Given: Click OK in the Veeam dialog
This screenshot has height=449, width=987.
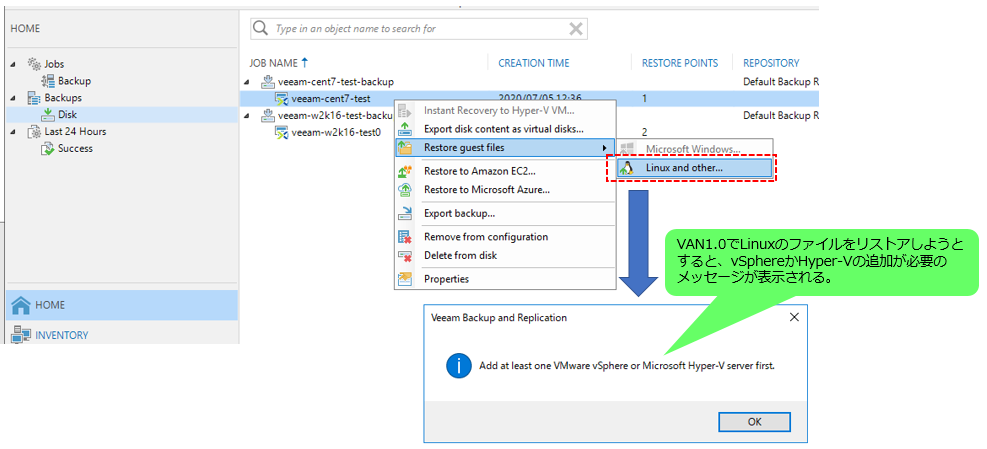Looking at the screenshot, I should pyautogui.click(x=755, y=421).
